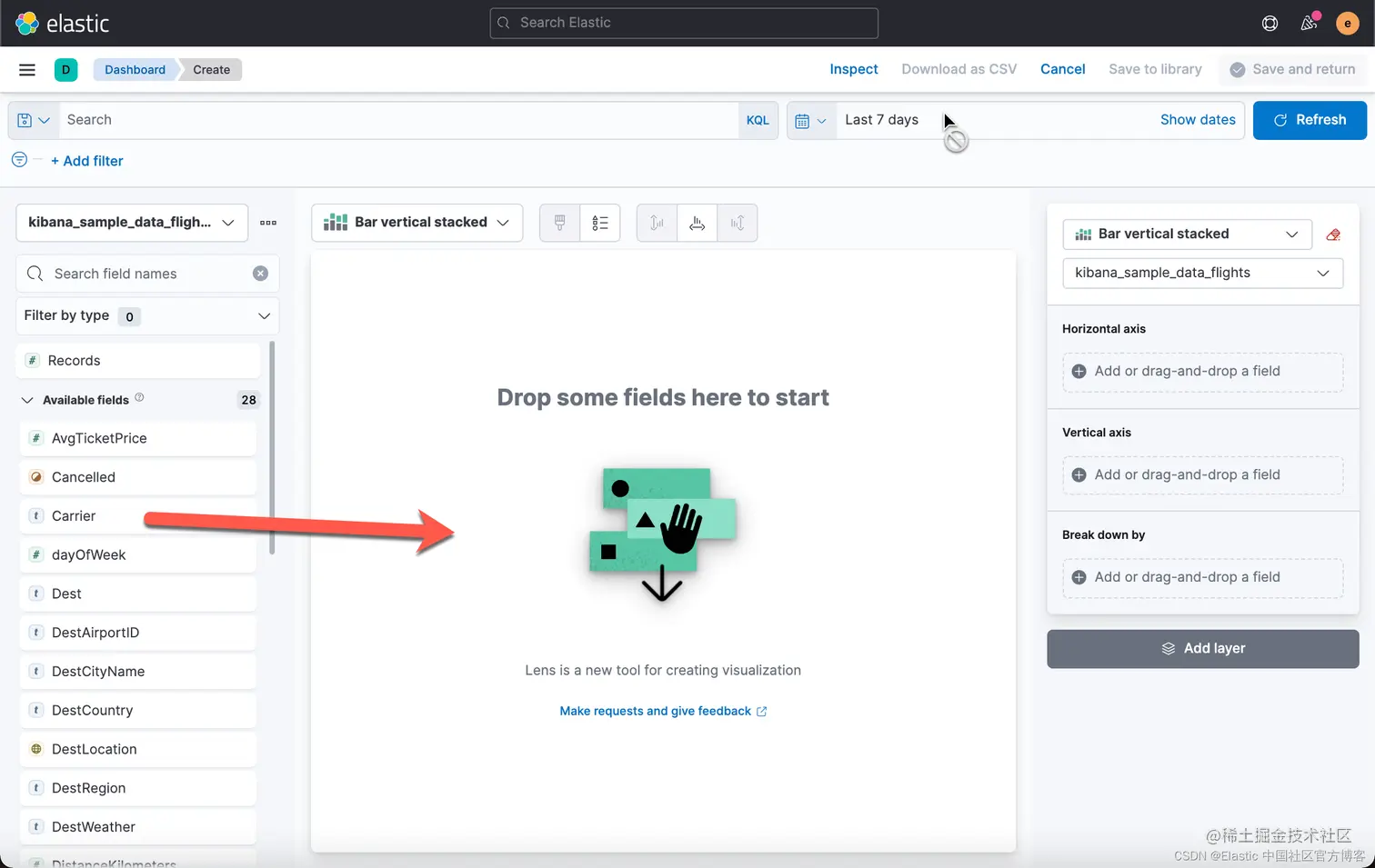This screenshot has height=868, width=1375.
Task: Open index pattern options ellipsis
Action: point(267,222)
